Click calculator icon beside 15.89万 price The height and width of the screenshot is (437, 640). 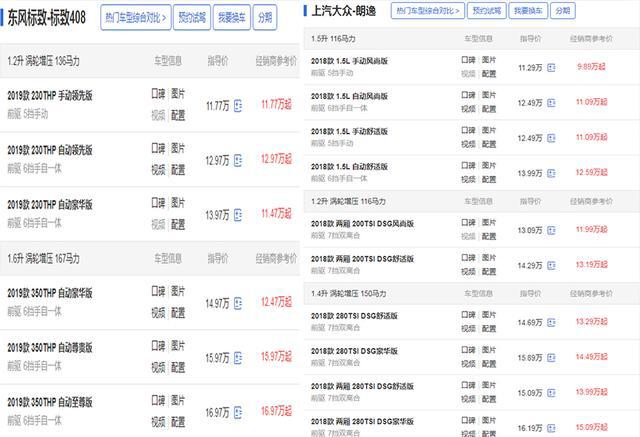(x=551, y=358)
